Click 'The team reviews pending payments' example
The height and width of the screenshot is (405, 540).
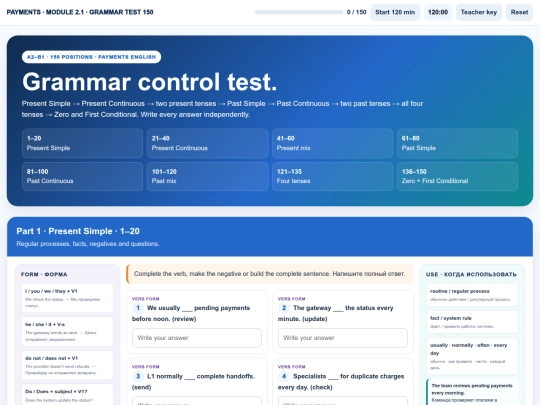click(472, 392)
